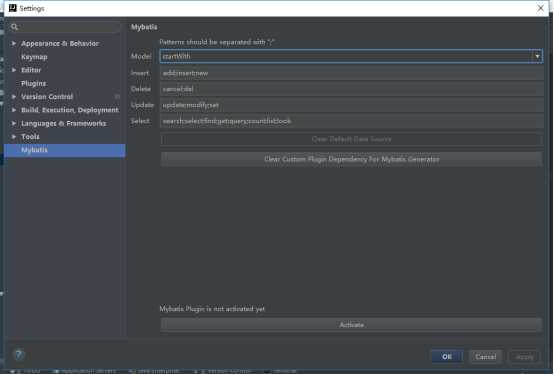554x375 pixels.
Task: Click the Model field label
Action: coord(141,56)
